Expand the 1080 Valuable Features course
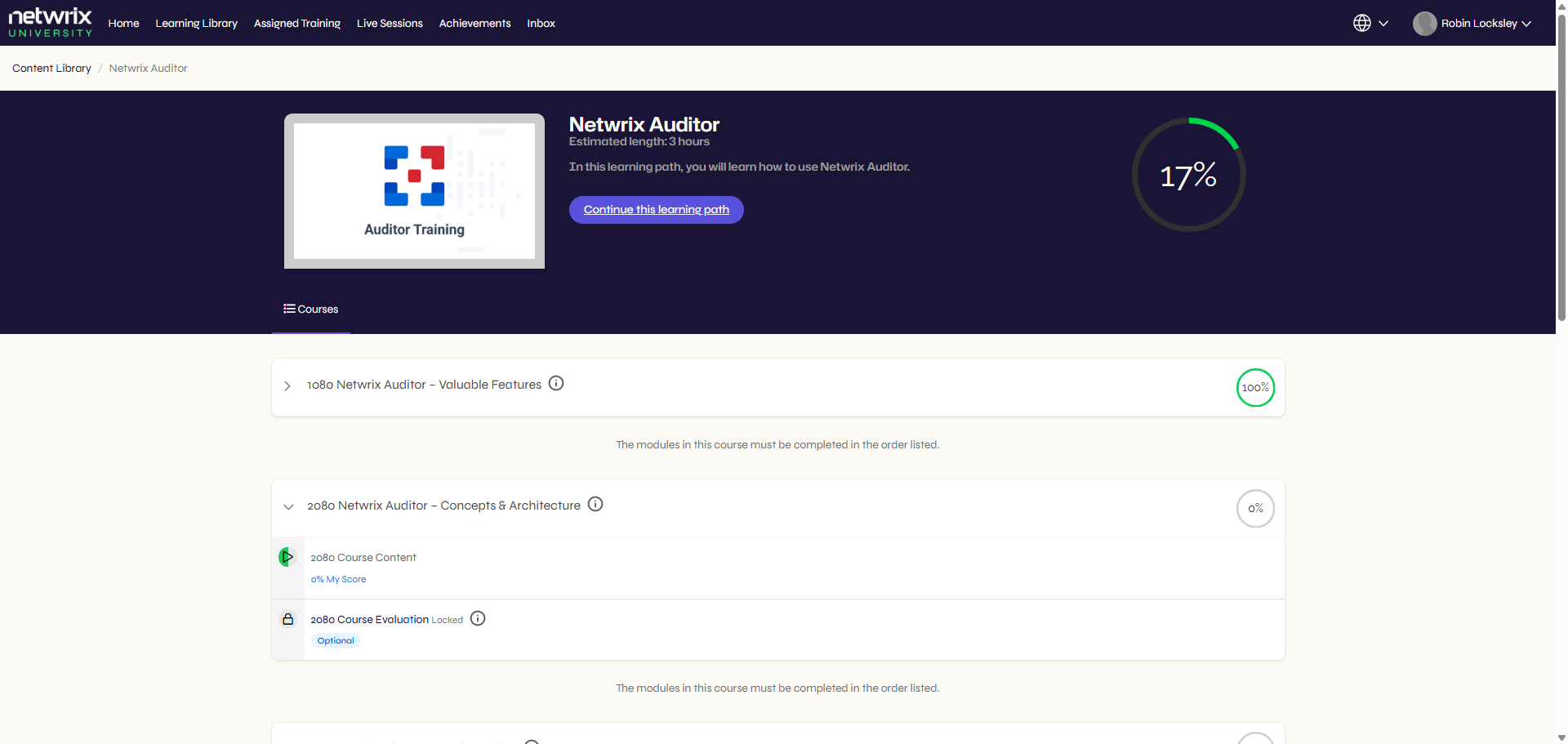The image size is (1568, 744). [x=287, y=385]
